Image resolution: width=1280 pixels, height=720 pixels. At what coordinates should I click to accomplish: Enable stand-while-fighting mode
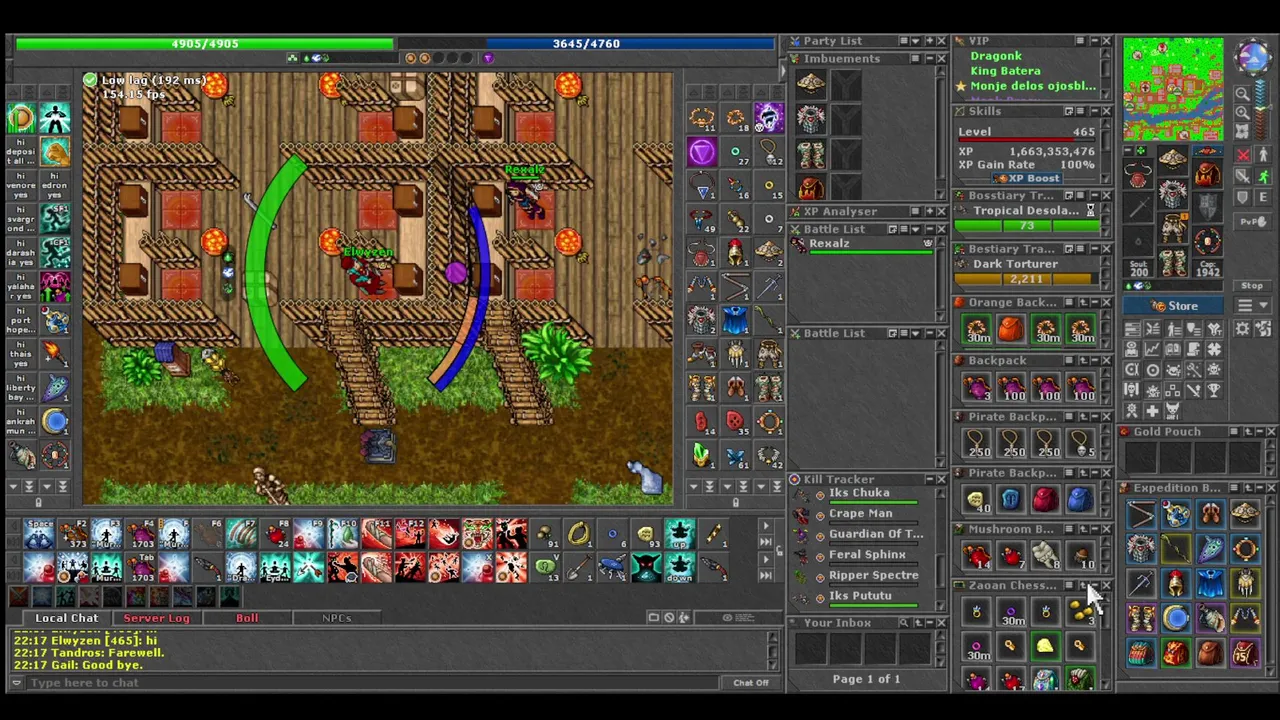[1263, 155]
